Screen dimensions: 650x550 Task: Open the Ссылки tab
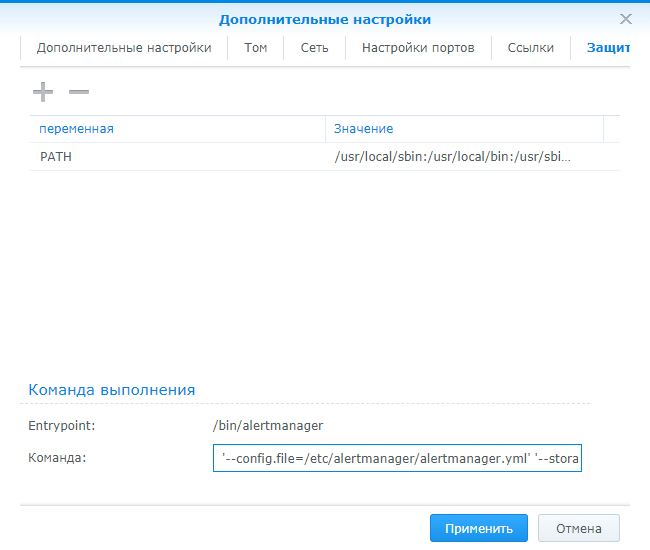click(530, 48)
